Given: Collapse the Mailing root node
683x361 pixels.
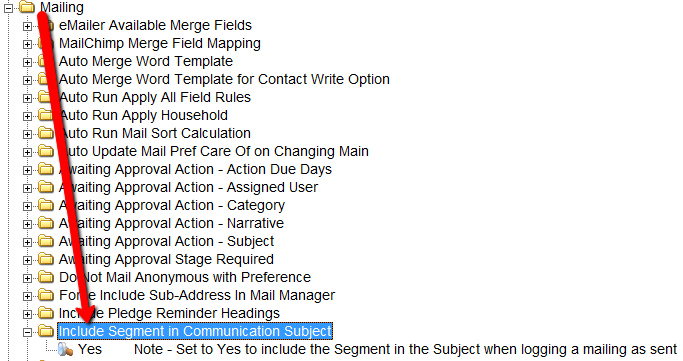Looking at the screenshot, I should tap(8, 7).
